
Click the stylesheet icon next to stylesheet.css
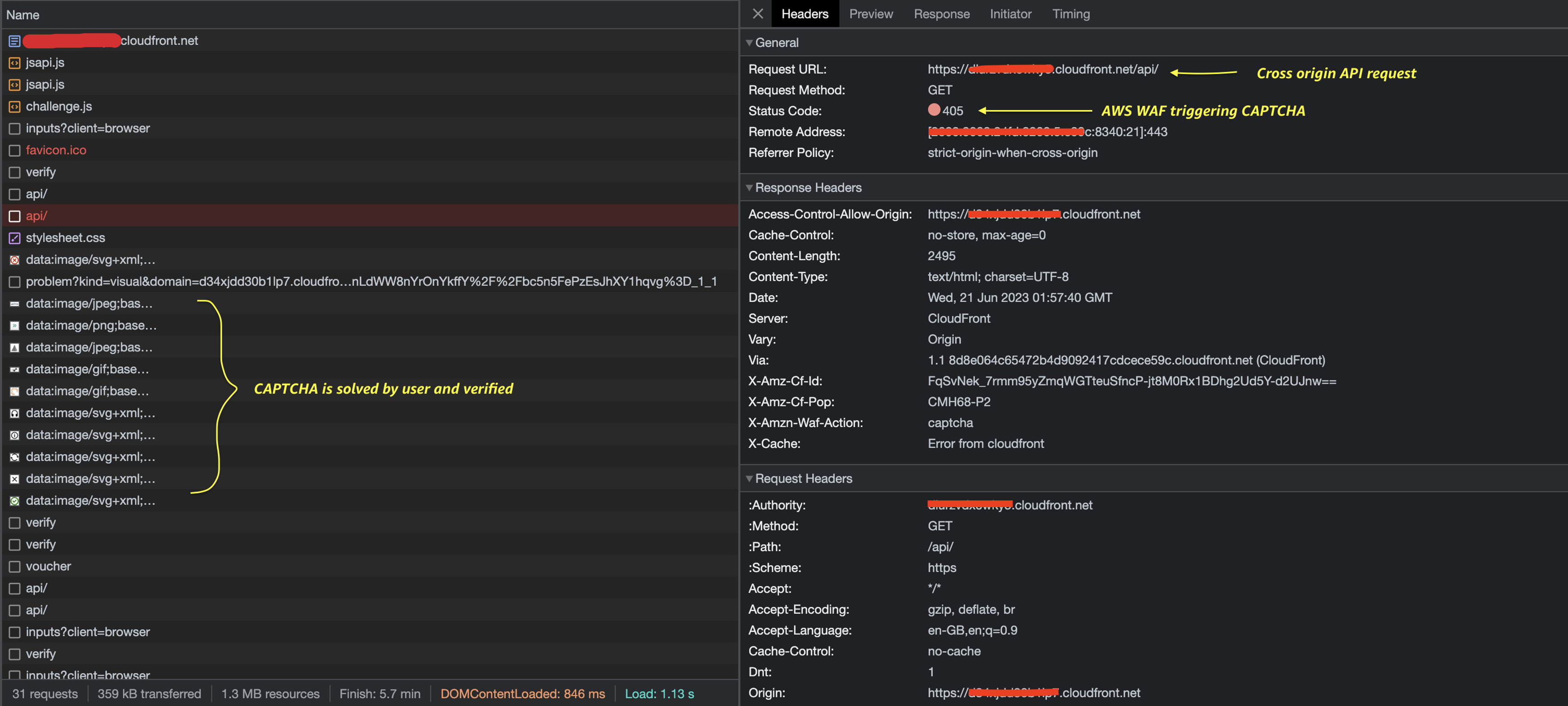click(x=15, y=238)
